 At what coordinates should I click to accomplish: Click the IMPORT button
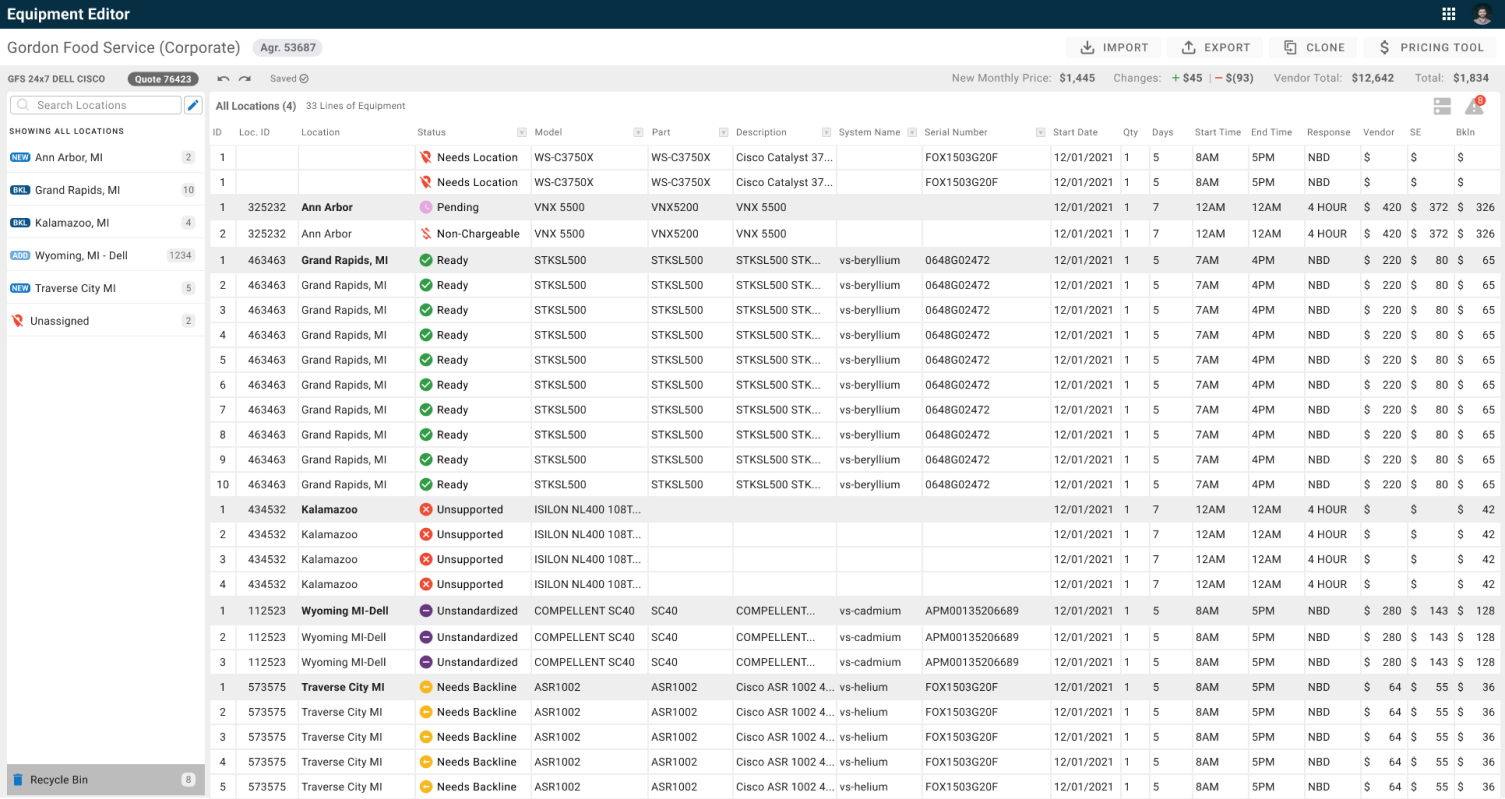click(x=1113, y=47)
